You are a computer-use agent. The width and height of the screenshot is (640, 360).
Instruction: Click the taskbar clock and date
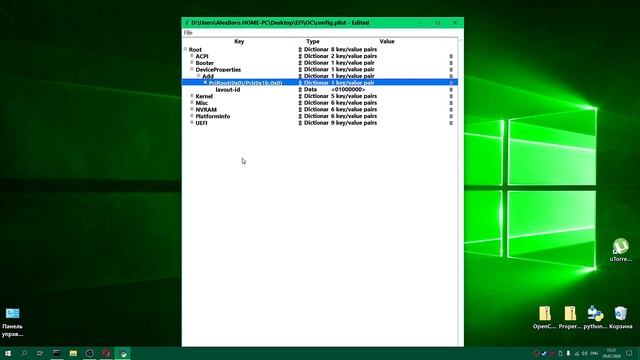tap(611, 353)
